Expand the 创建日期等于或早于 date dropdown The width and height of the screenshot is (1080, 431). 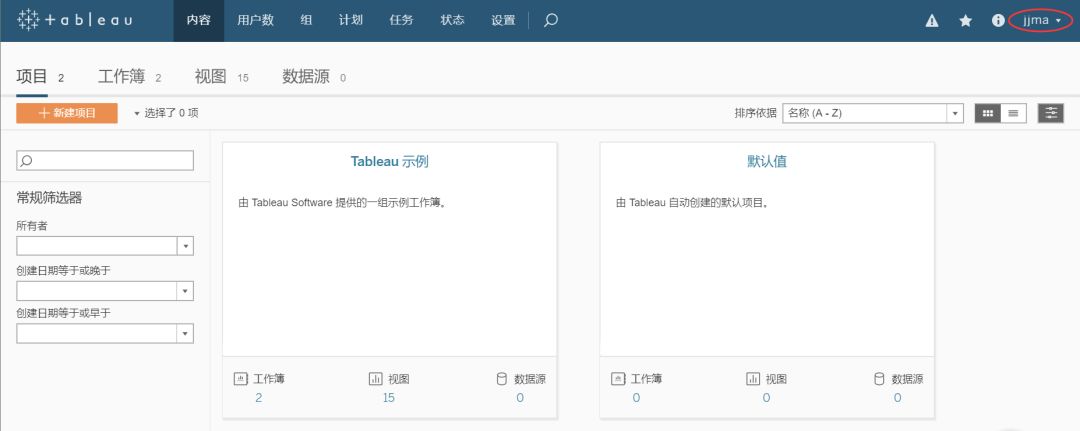point(185,334)
